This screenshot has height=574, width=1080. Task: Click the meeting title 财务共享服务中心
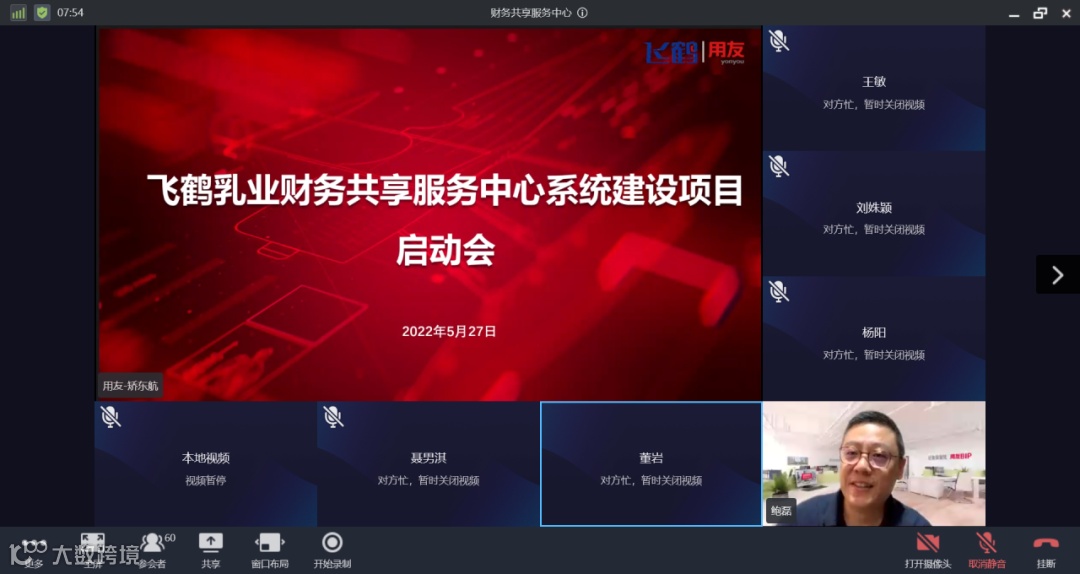coord(530,12)
